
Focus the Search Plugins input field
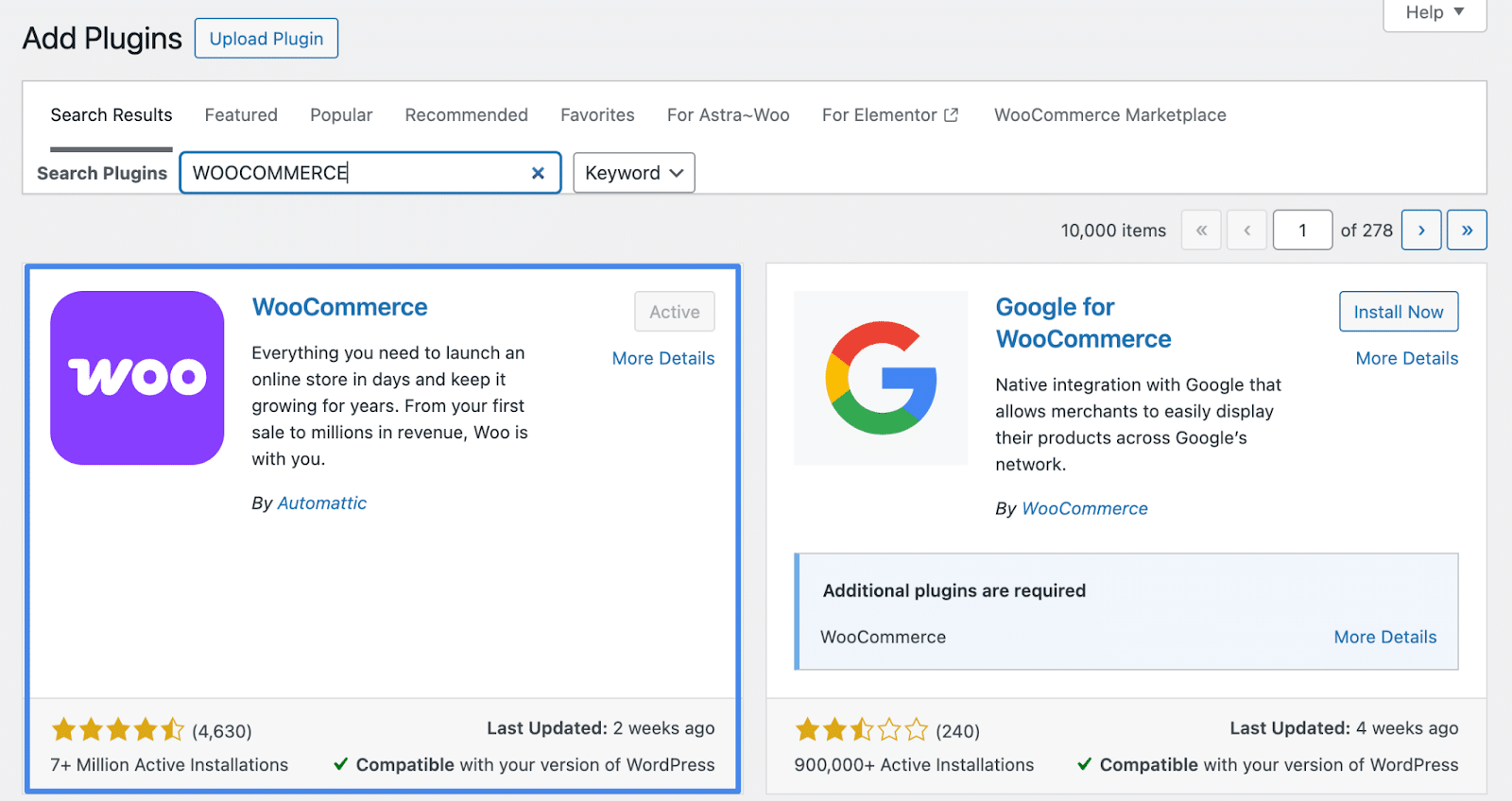point(370,173)
